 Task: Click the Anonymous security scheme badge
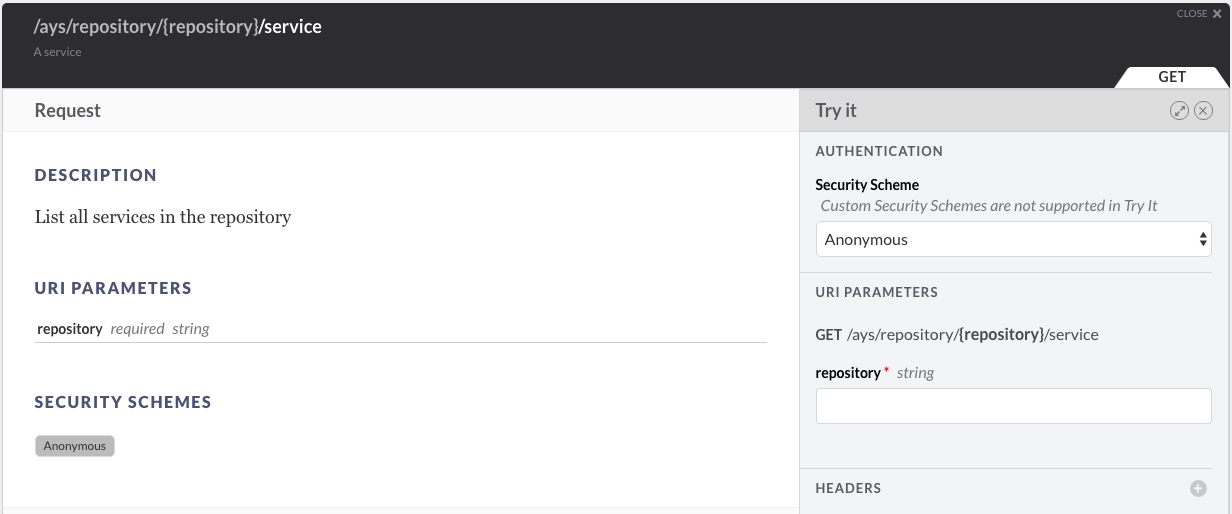75,446
